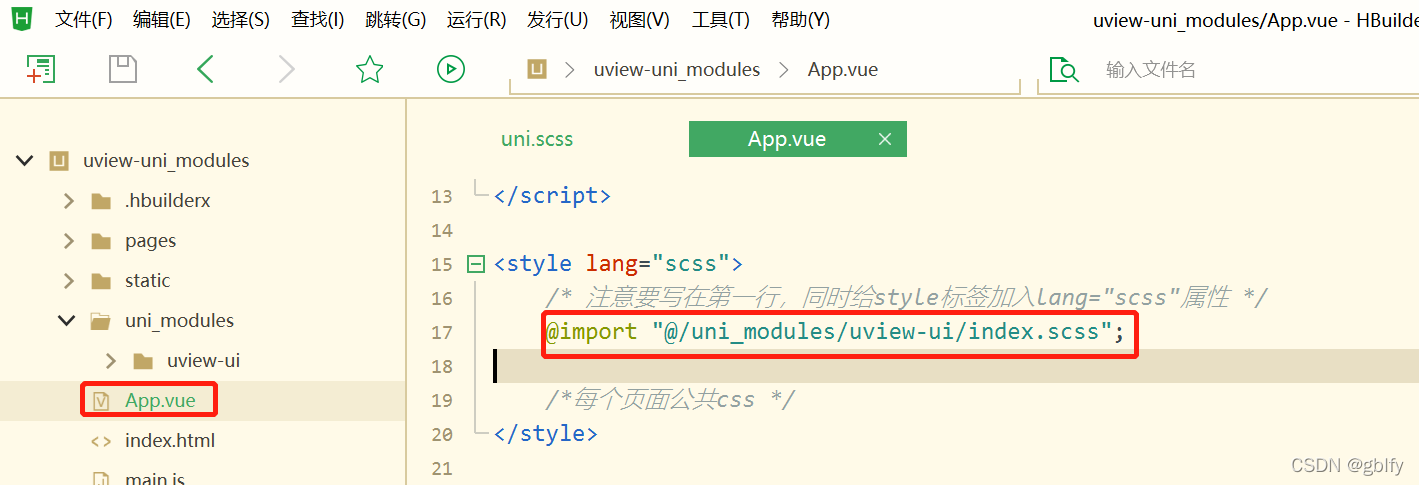Open the 跳转(G) menu

tap(396, 20)
